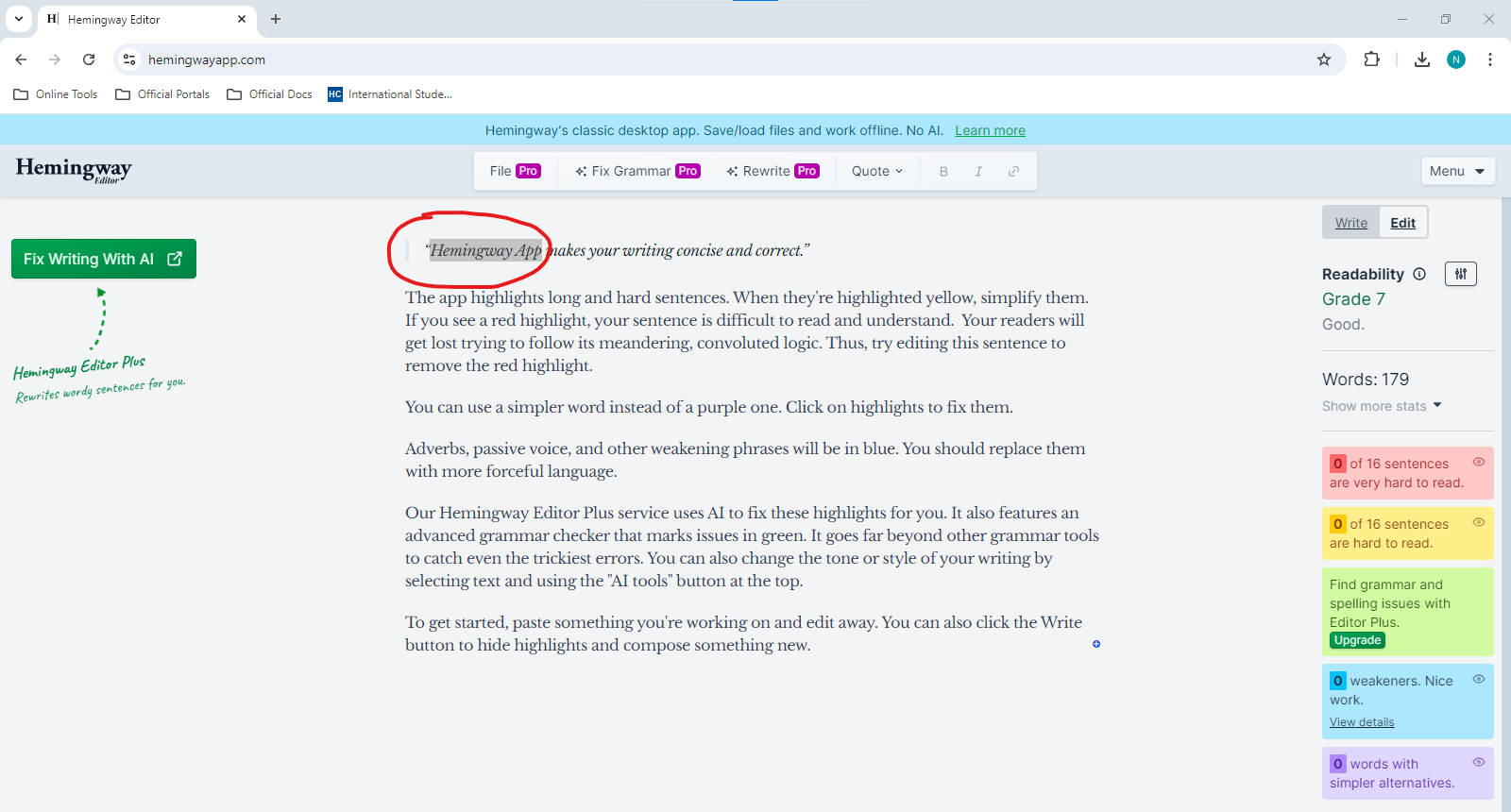Image resolution: width=1511 pixels, height=812 pixels.
Task: Follow the Learn more link
Action: click(x=990, y=130)
